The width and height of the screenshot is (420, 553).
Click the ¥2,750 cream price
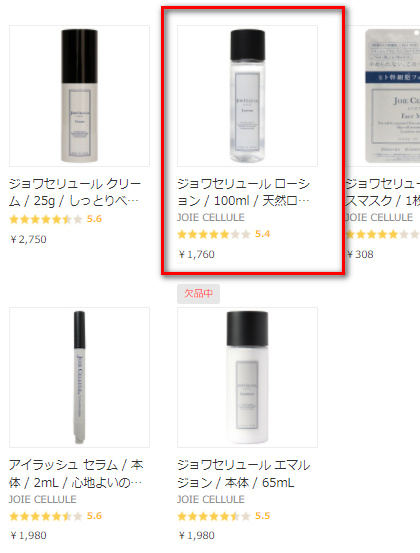click(x=28, y=239)
